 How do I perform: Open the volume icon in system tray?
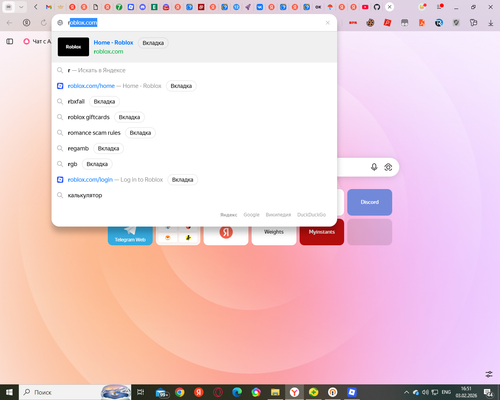coord(425,392)
